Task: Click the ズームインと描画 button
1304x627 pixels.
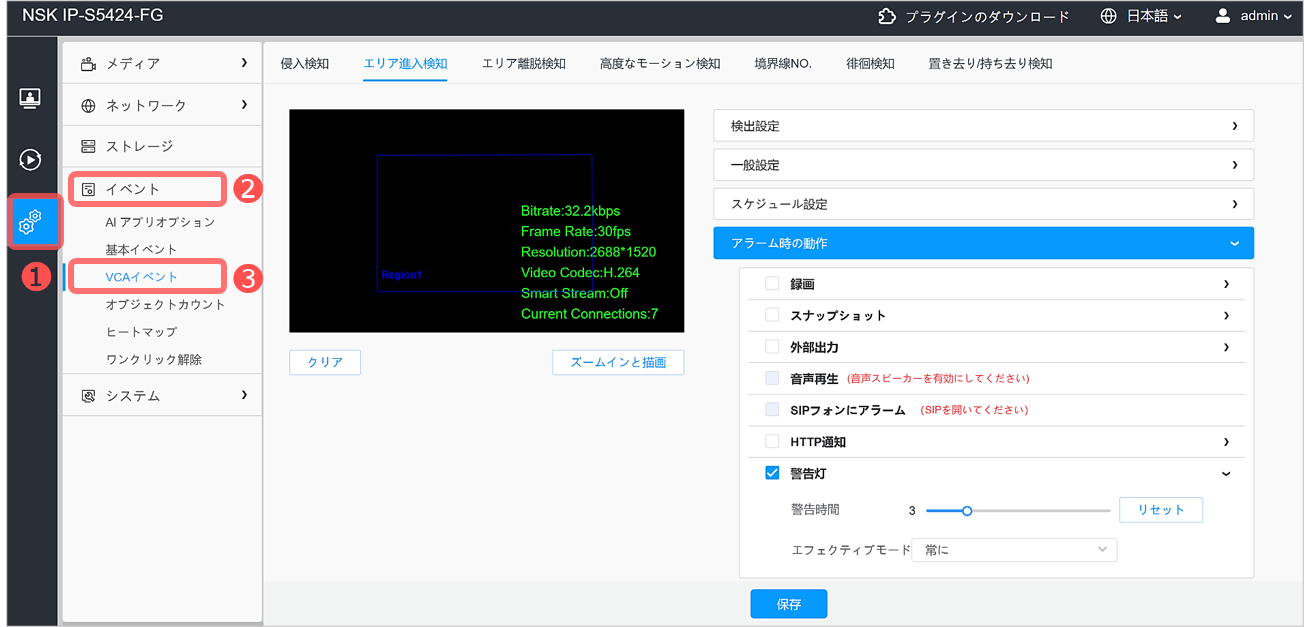Action: 617,363
